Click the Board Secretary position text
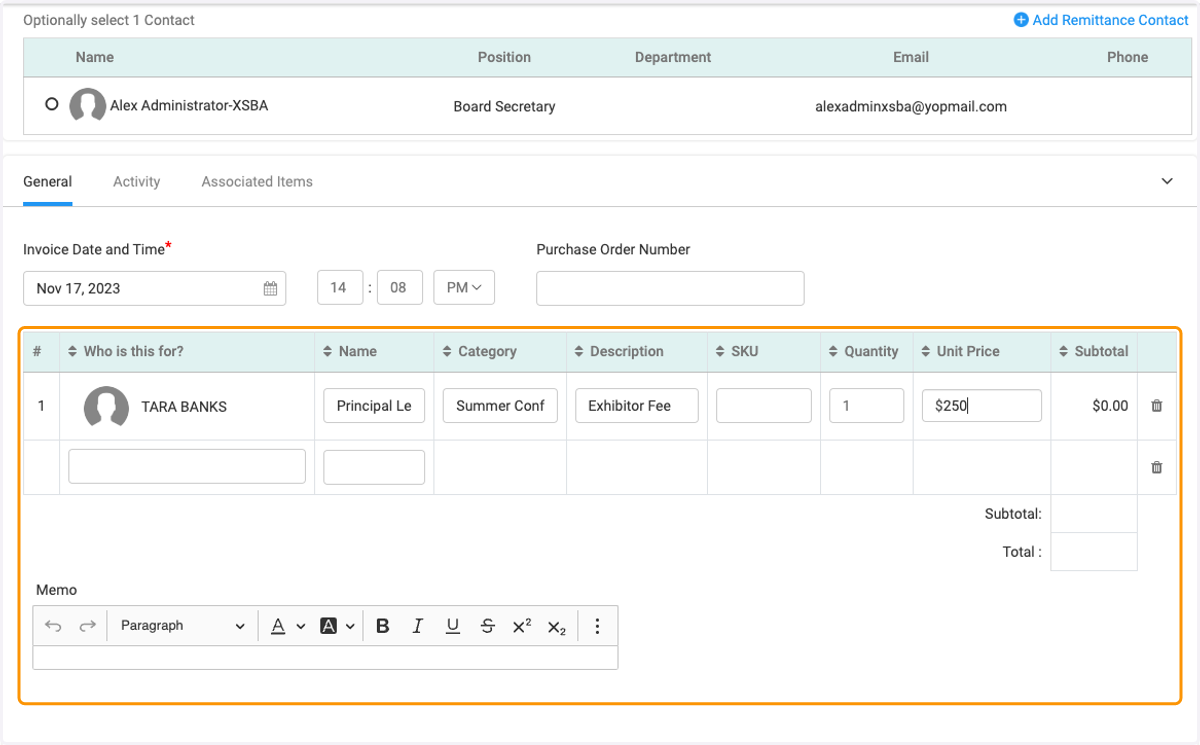The image size is (1200, 745). click(504, 106)
